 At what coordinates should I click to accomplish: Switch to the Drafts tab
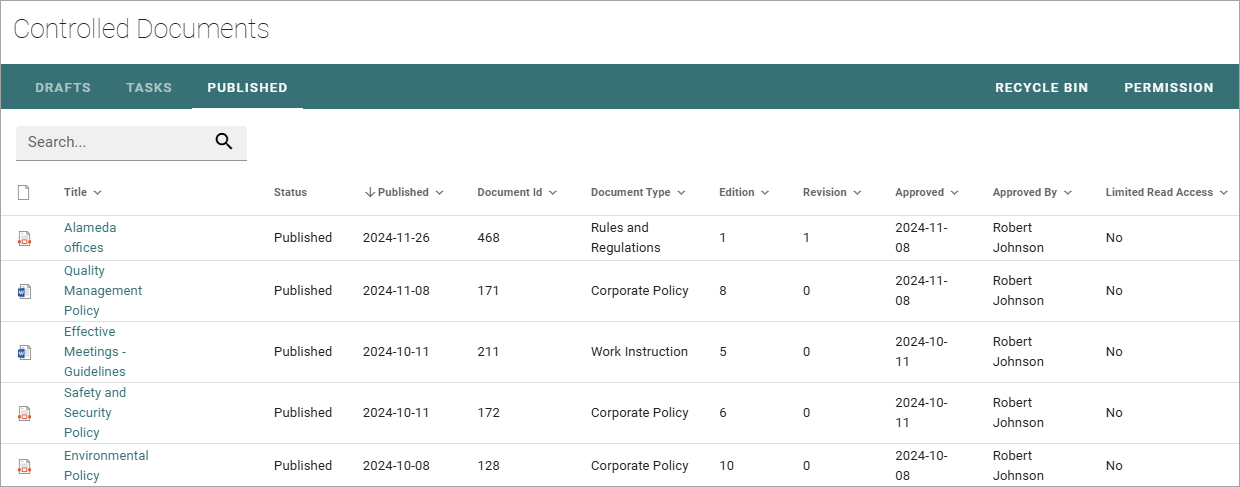[63, 87]
